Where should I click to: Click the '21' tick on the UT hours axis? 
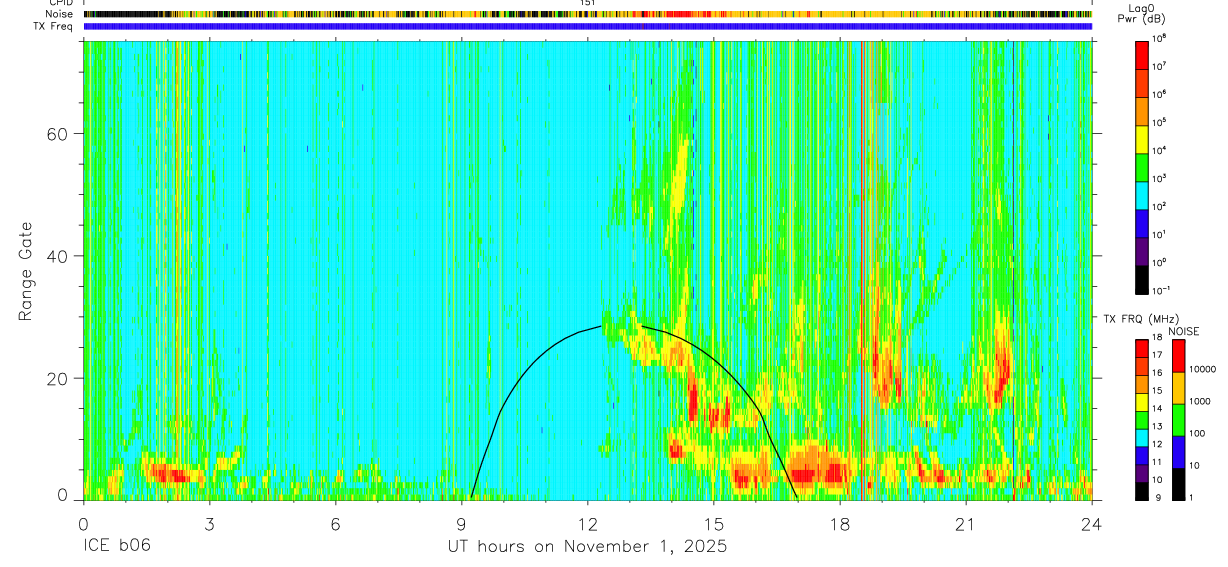966,525
